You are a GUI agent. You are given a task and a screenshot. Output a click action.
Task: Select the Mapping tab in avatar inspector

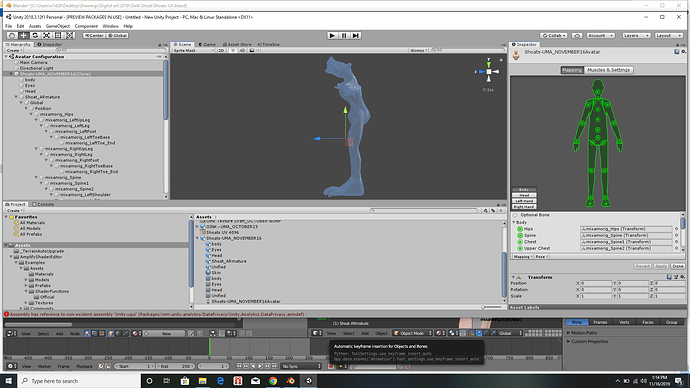572,70
